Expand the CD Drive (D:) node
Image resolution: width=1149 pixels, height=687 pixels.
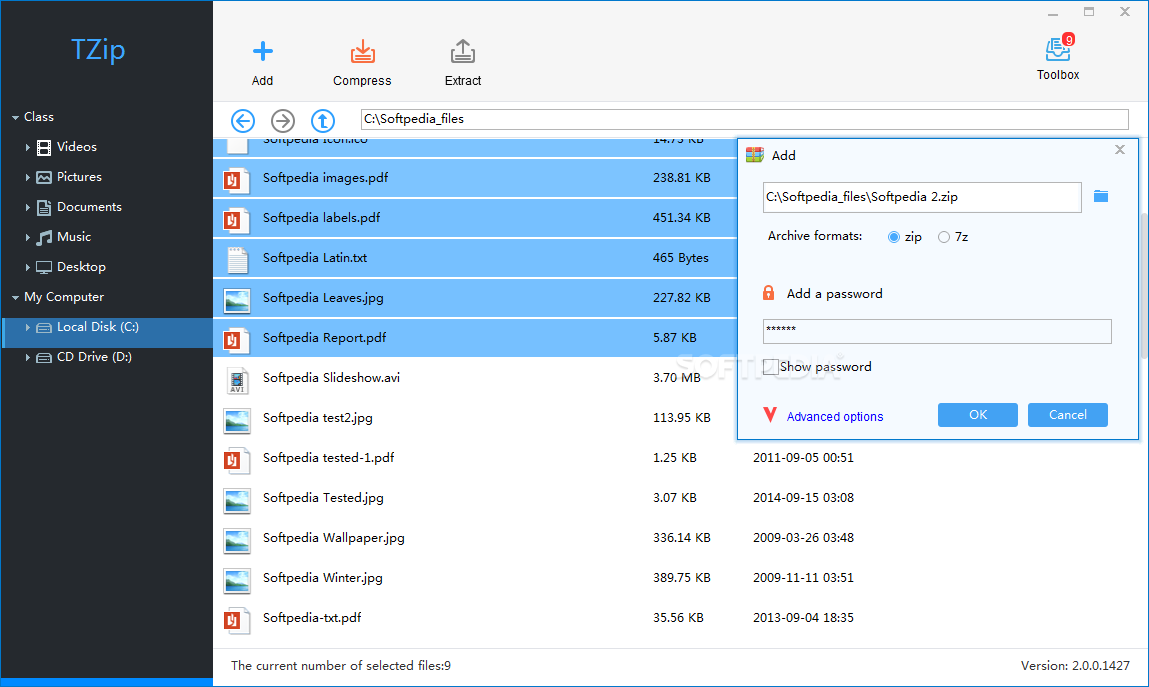(28, 357)
